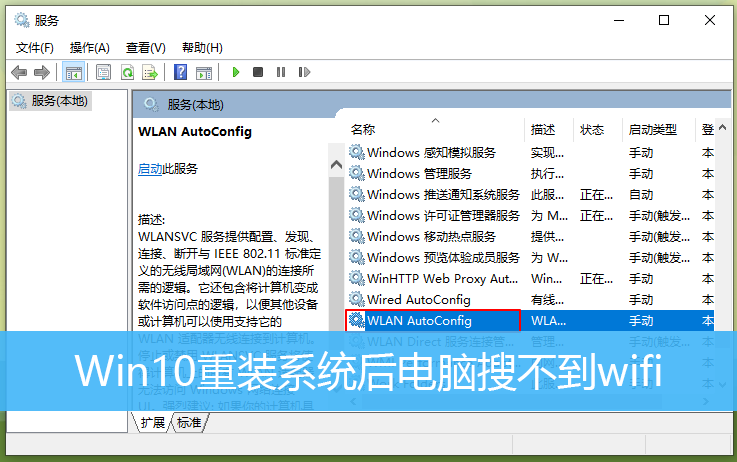
Task: Click the gear icon beside Wired AutoConfig
Action: click(x=357, y=299)
